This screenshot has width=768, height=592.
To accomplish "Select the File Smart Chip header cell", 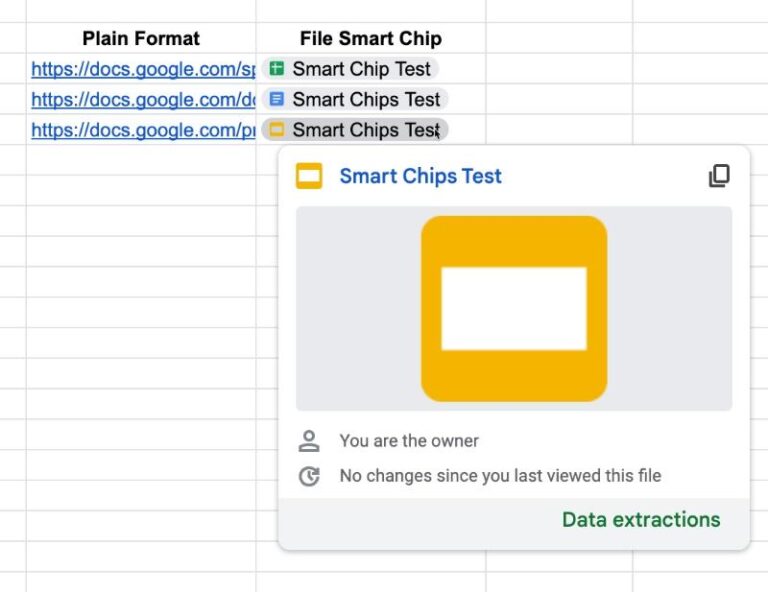I will 370,39.
